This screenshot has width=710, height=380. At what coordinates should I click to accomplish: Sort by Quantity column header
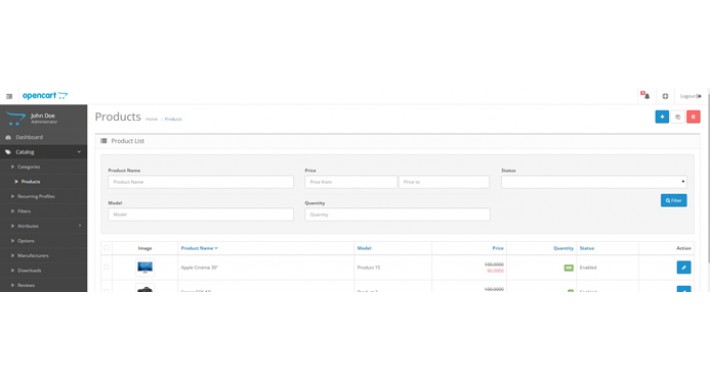pyautogui.click(x=563, y=248)
